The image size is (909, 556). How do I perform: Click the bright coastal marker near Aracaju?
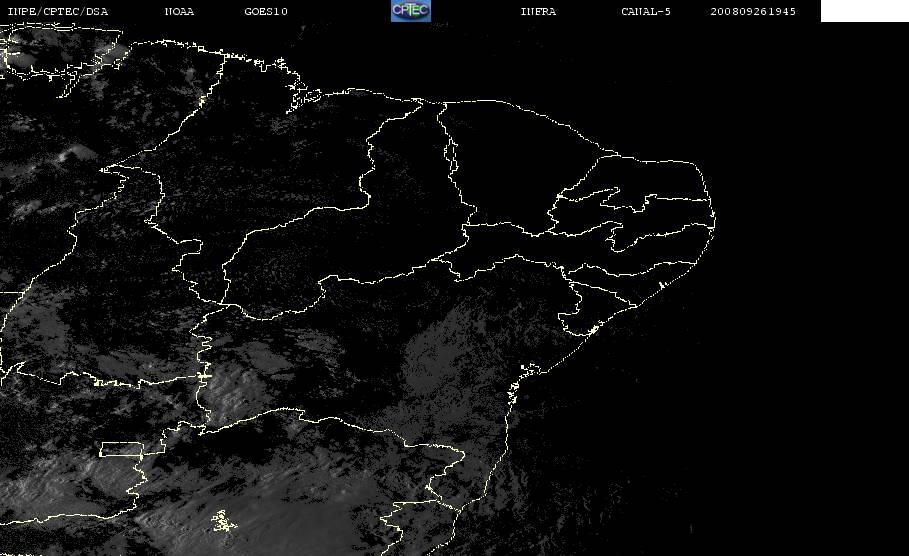tap(593, 330)
